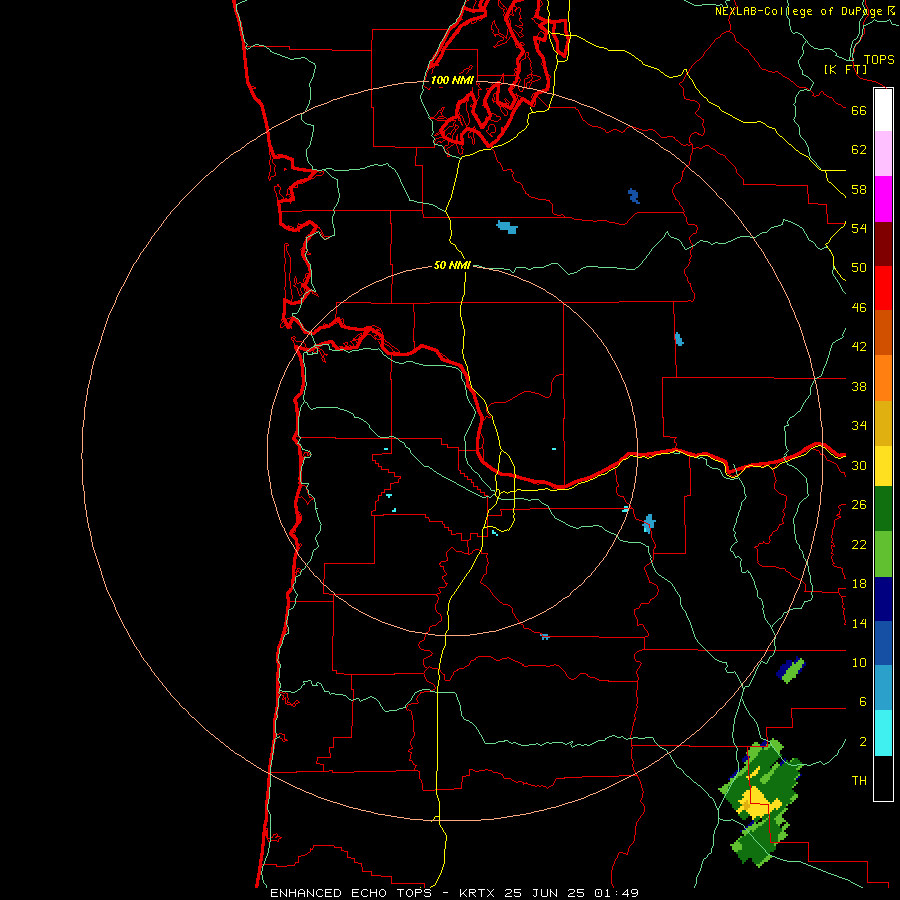This screenshot has width=900, height=900.
Task: Click the "[K FT]" units label
Action: 845,69
